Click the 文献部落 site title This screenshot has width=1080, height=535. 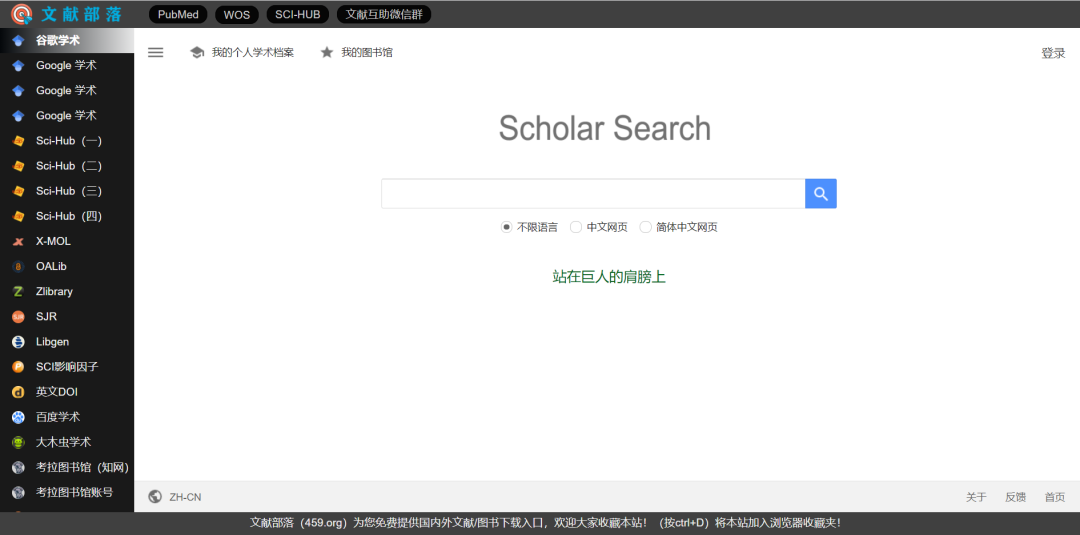point(81,14)
